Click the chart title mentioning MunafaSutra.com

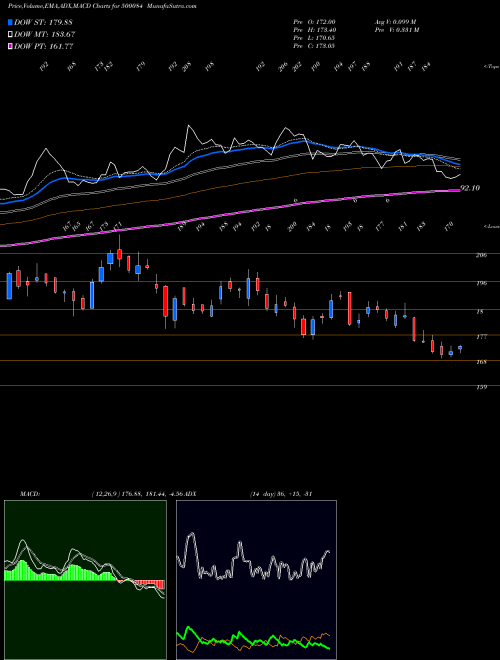tap(102, 6)
